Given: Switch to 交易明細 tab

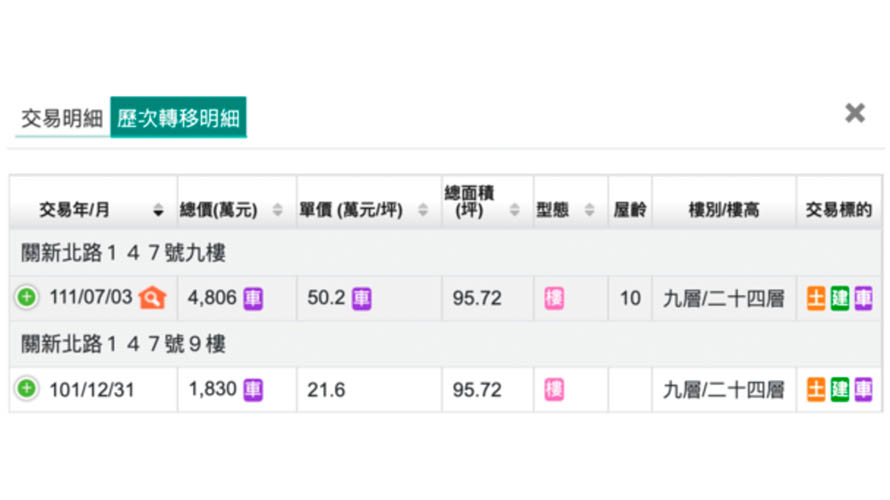Looking at the screenshot, I should pos(61,118).
